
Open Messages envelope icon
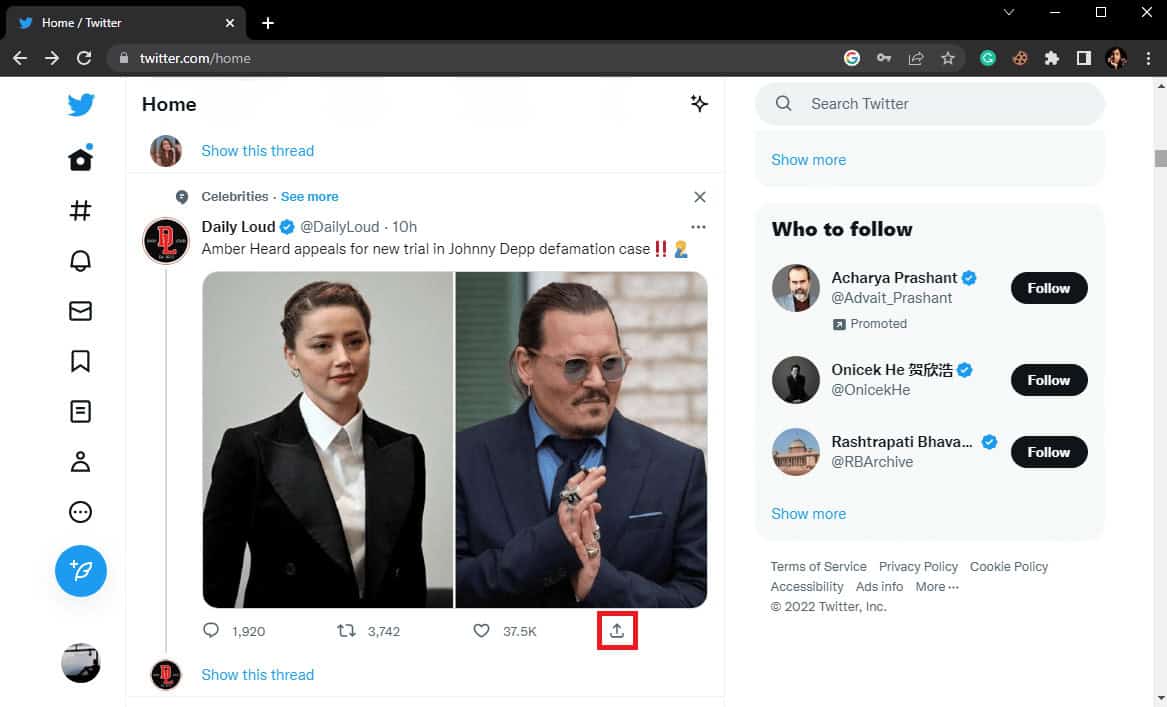point(80,311)
